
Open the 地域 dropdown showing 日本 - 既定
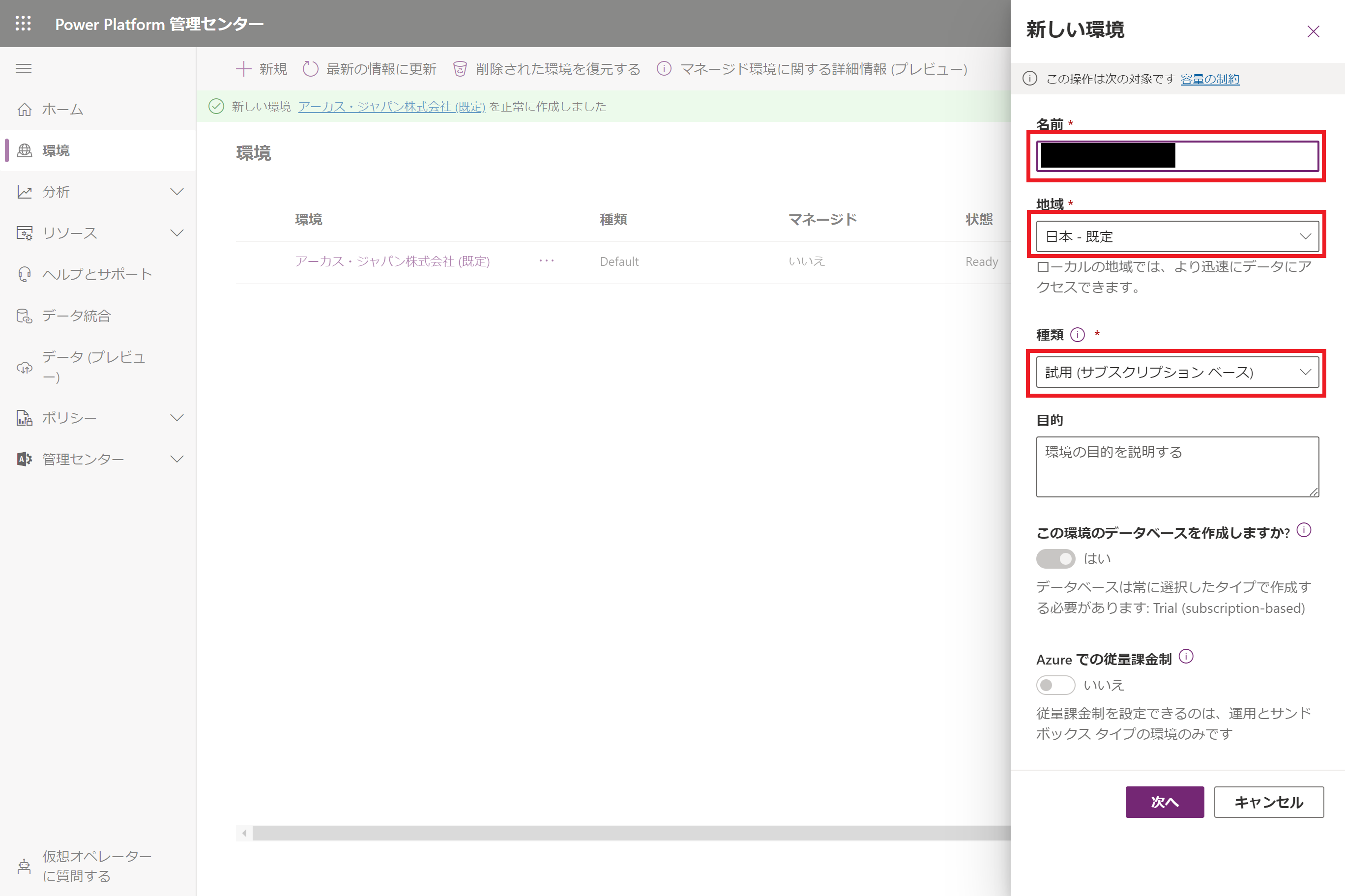tap(1177, 236)
